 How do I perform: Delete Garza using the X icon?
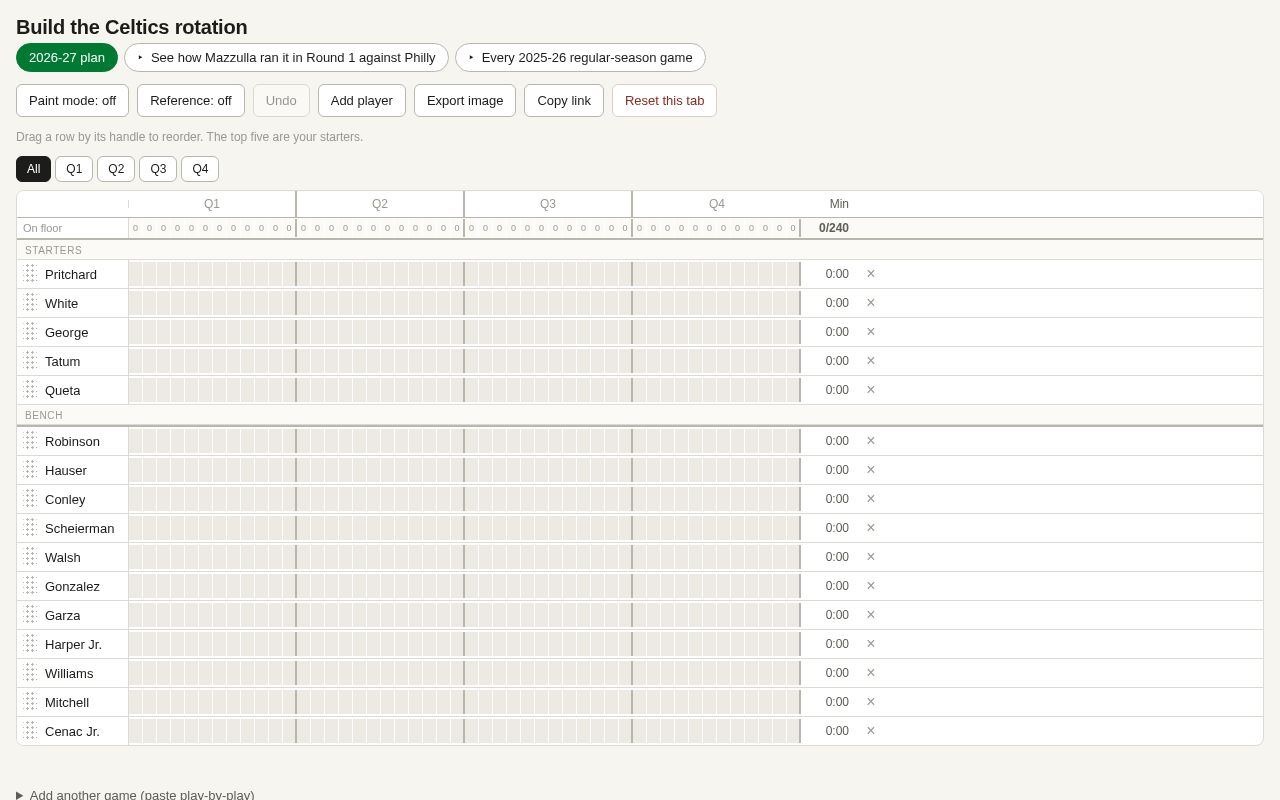pyautogui.click(x=871, y=615)
